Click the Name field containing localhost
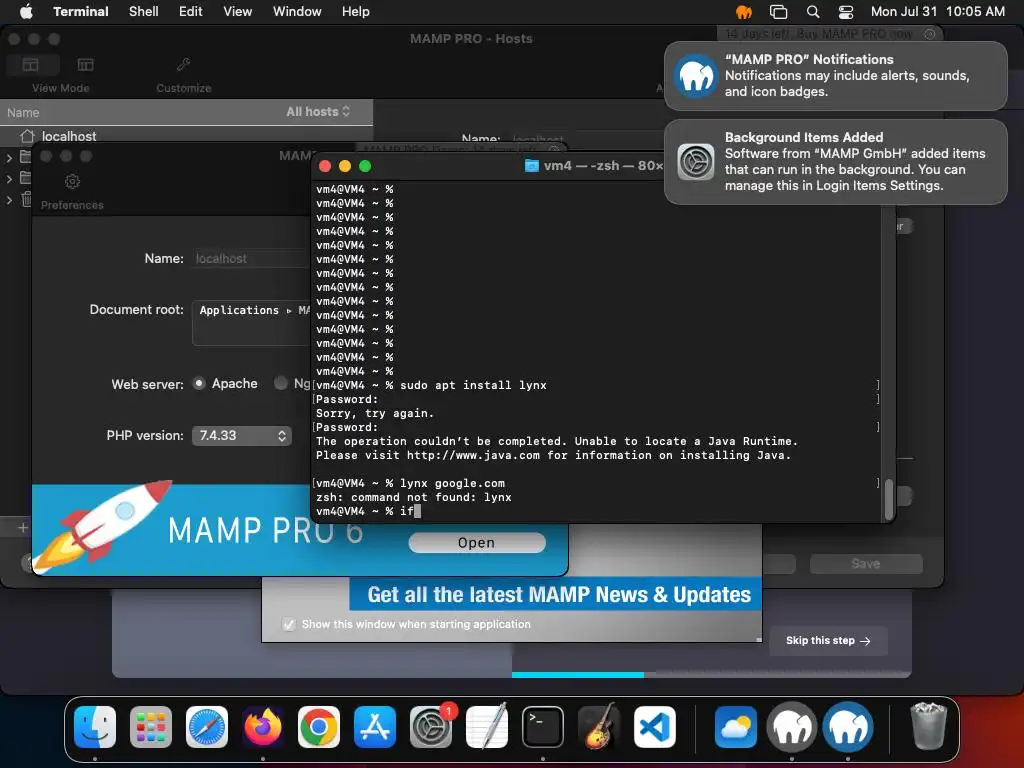 coord(251,259)
